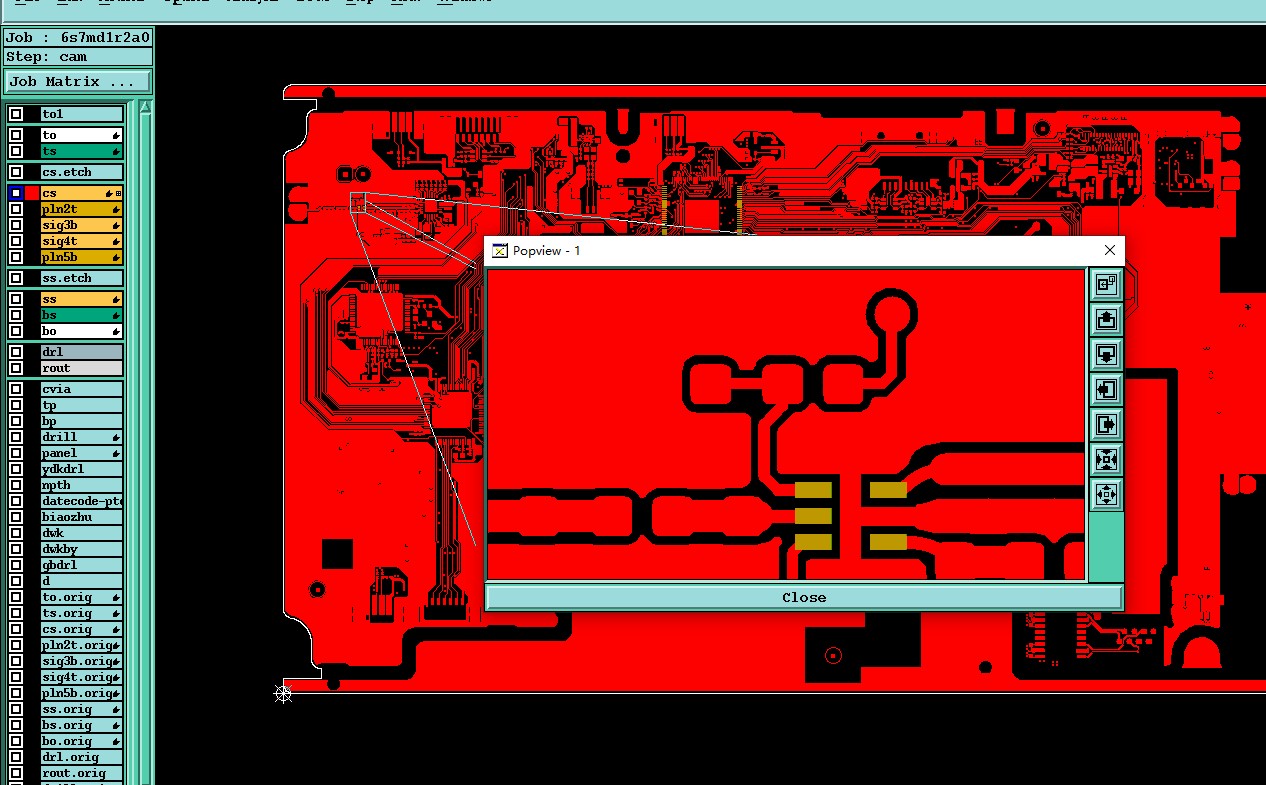
Task: Pan the popview right with arrow icon
Action: pyautogui.click(x=1105, y=424)
